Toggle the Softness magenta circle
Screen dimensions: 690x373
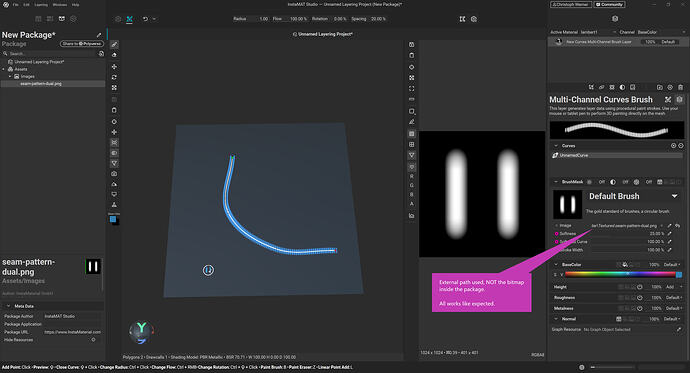[x=556, y=234]
